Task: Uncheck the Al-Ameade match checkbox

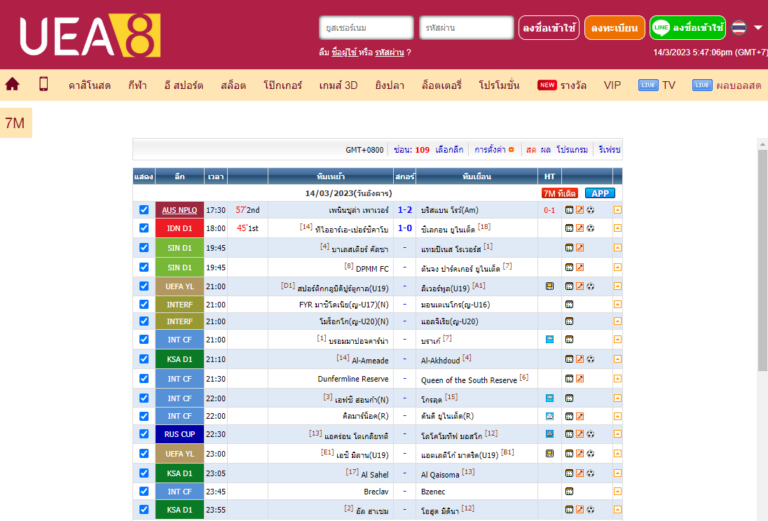Action: pyautogui.click(x=144, y=358)
